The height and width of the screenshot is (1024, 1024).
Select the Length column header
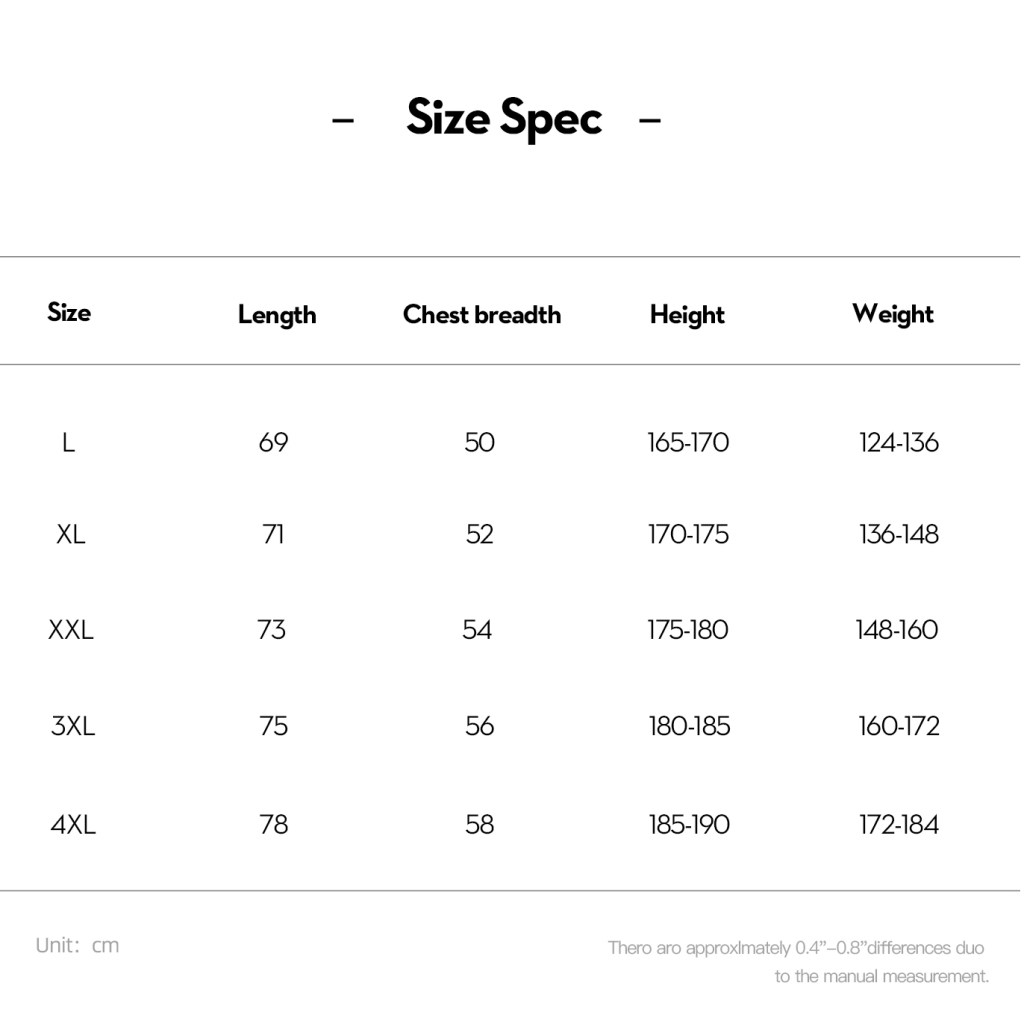point(277,315)
